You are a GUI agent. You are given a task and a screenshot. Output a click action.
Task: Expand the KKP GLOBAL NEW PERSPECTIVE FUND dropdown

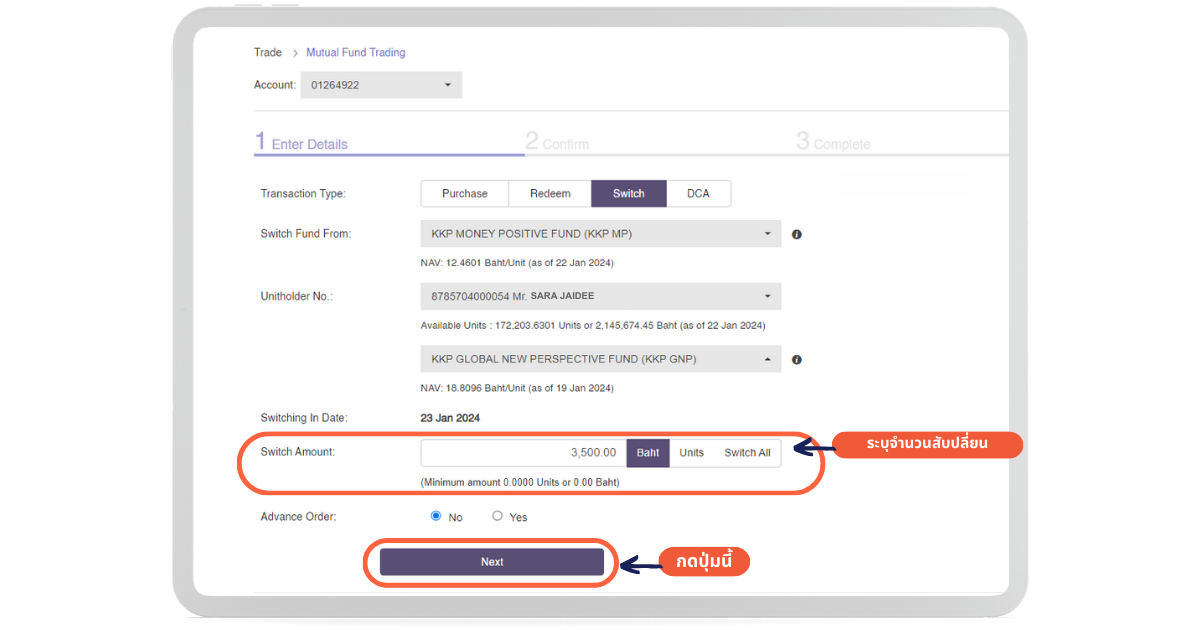[600, 359]
